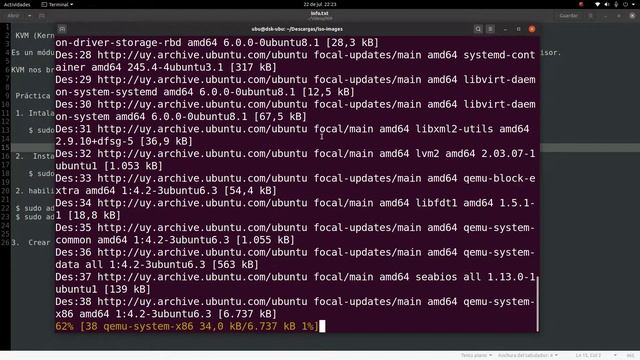640x360 pixels.
Task: Close the editor window info.txt
Action: click(x=632, y=16)
